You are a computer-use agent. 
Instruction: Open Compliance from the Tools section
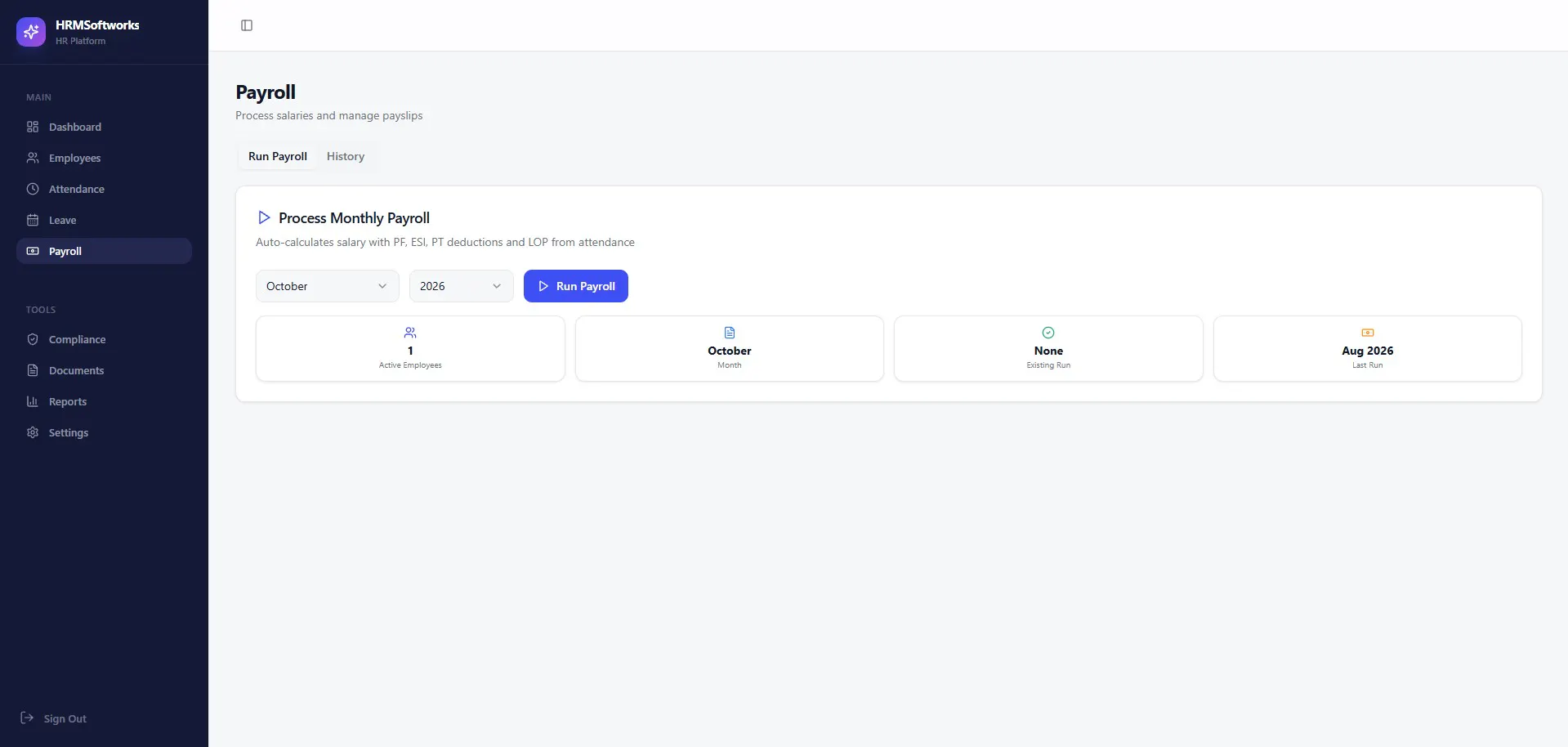[104, 339]
